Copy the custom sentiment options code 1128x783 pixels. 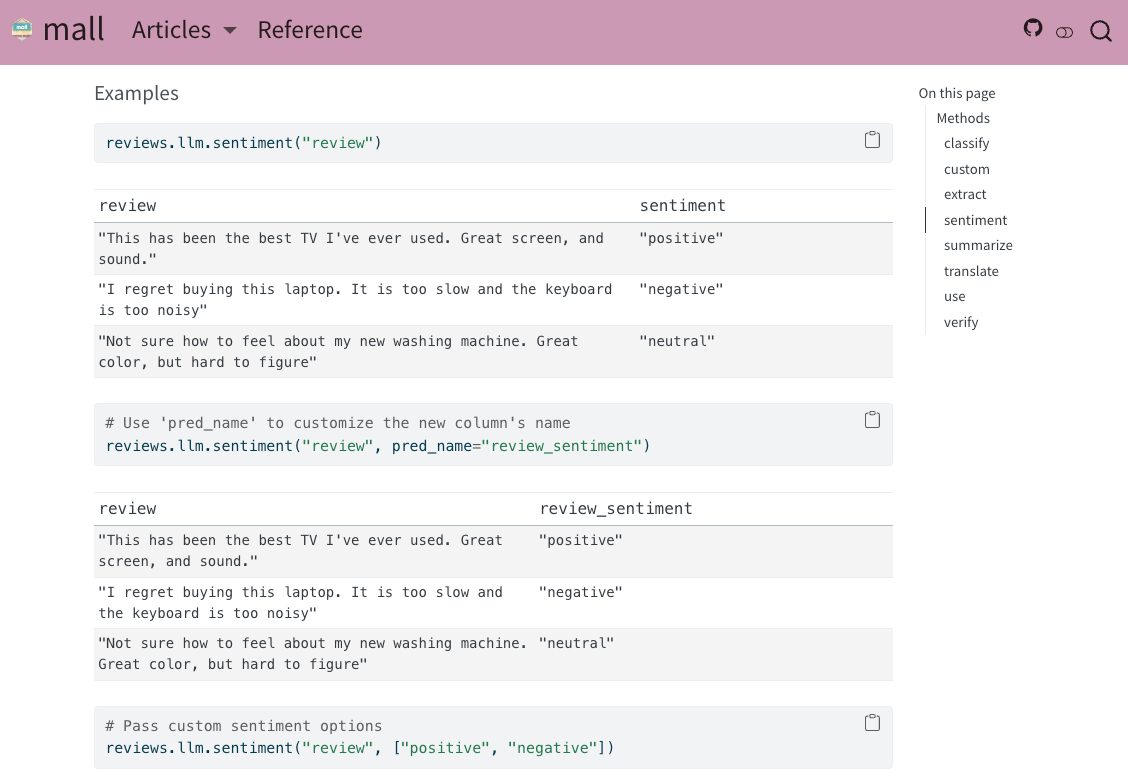point(872,723)
